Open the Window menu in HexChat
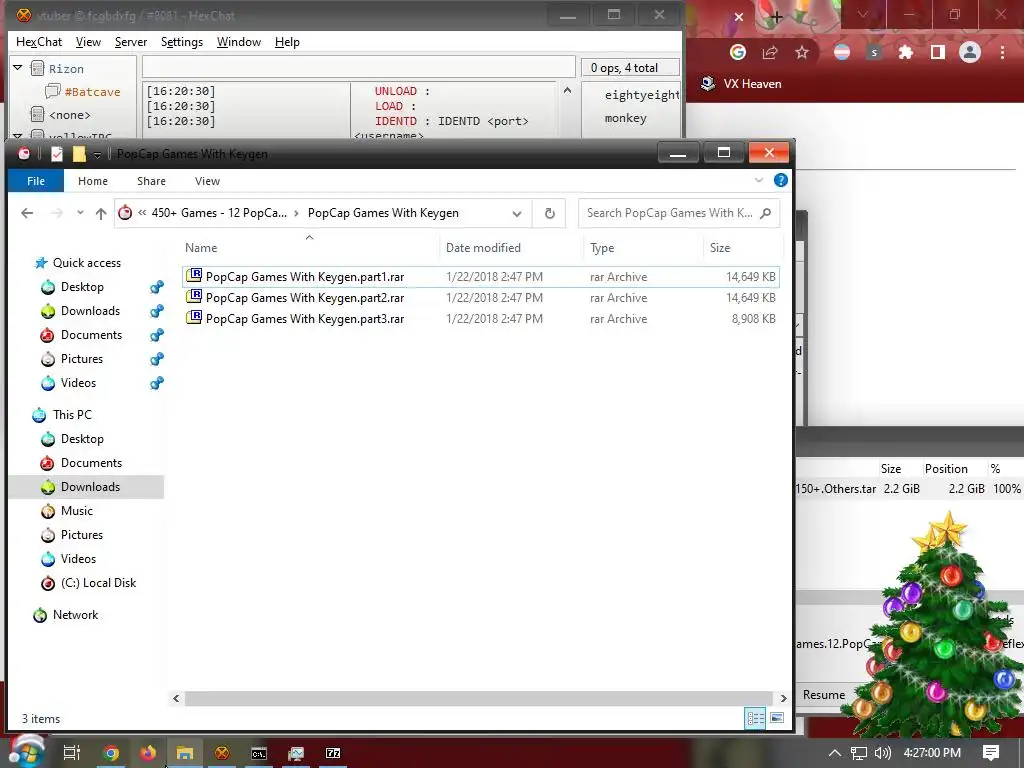Viewport: 1024px width, 768px height. click(x=238, y=42)
